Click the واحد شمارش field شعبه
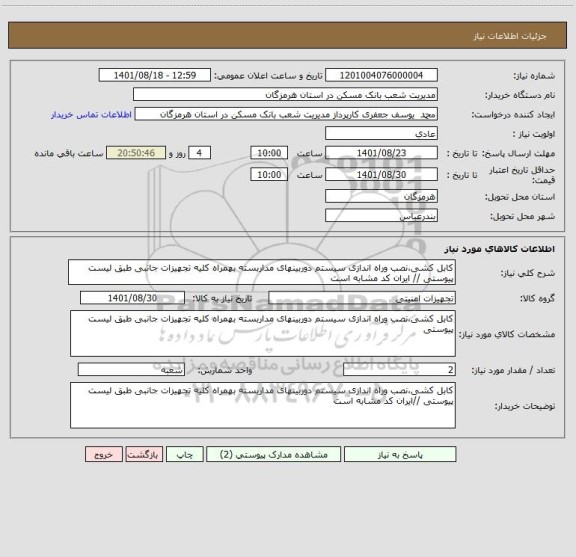This screenshot has height=557, width=576. pyautogui.click(x=131, y=370)
